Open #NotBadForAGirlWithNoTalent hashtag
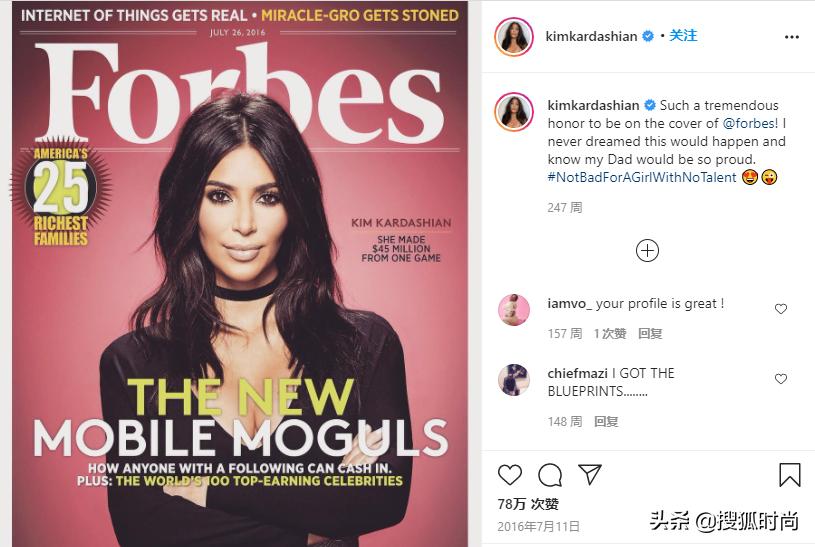 (642, 177)
